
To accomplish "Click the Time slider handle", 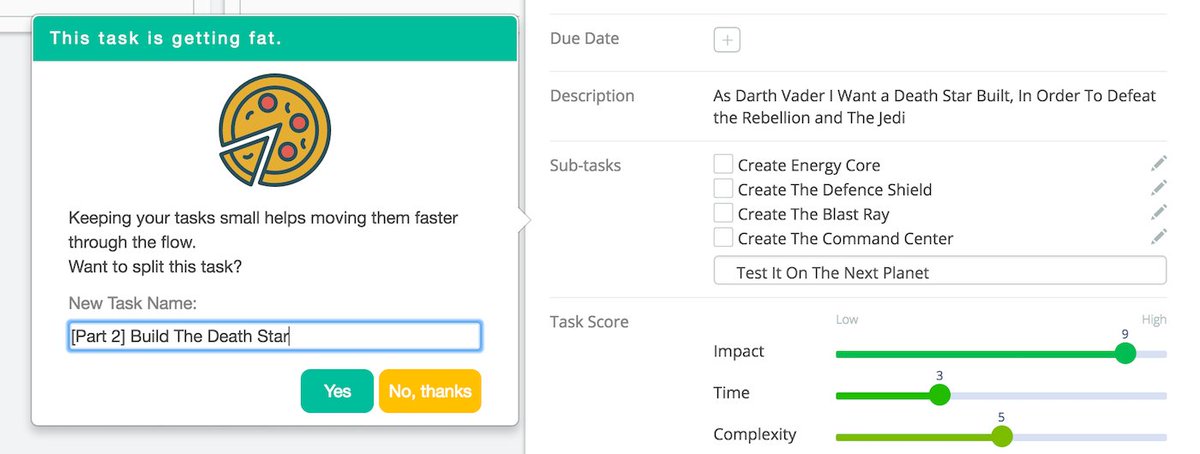I will pos(939,395).
